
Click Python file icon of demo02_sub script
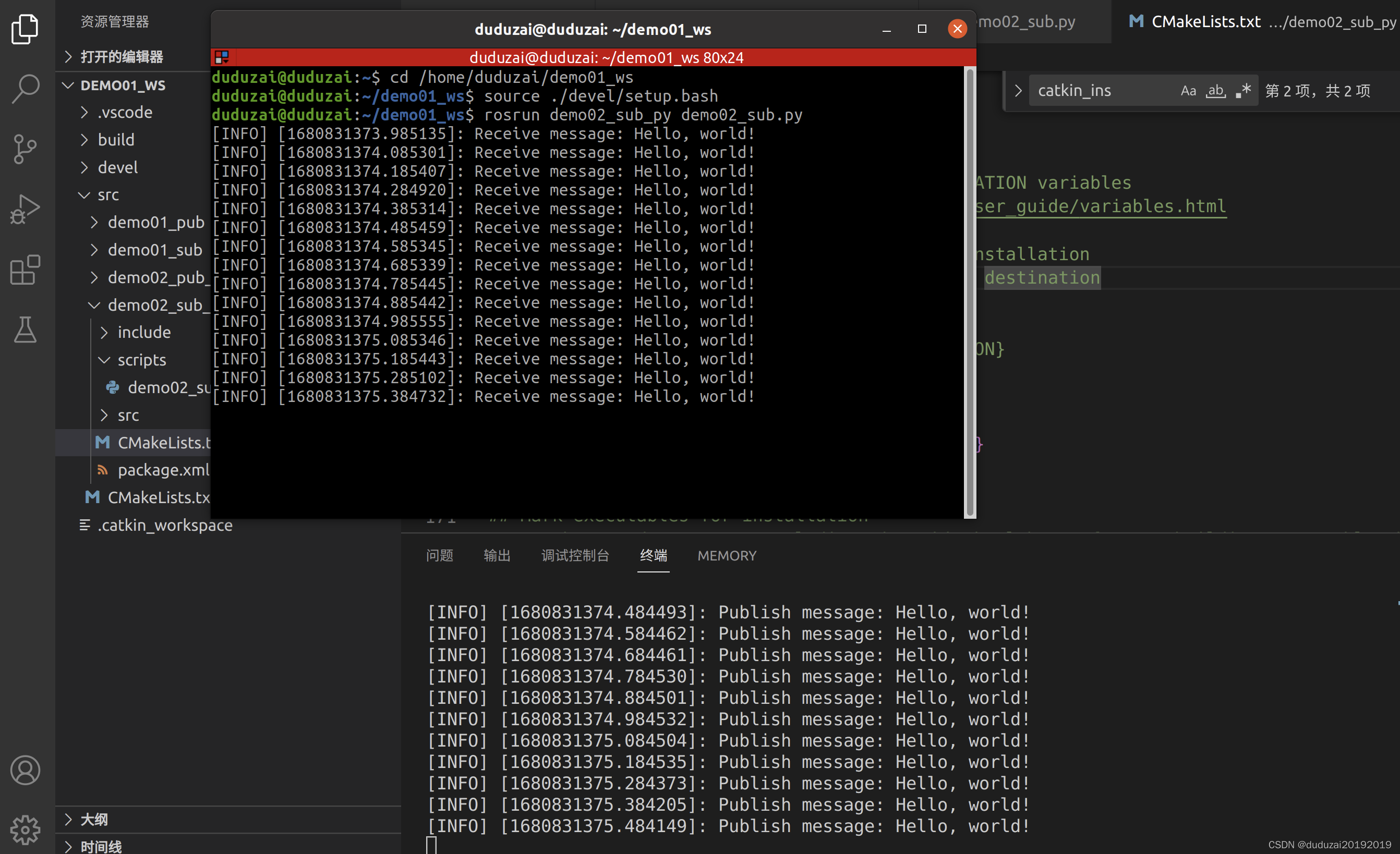113,387
